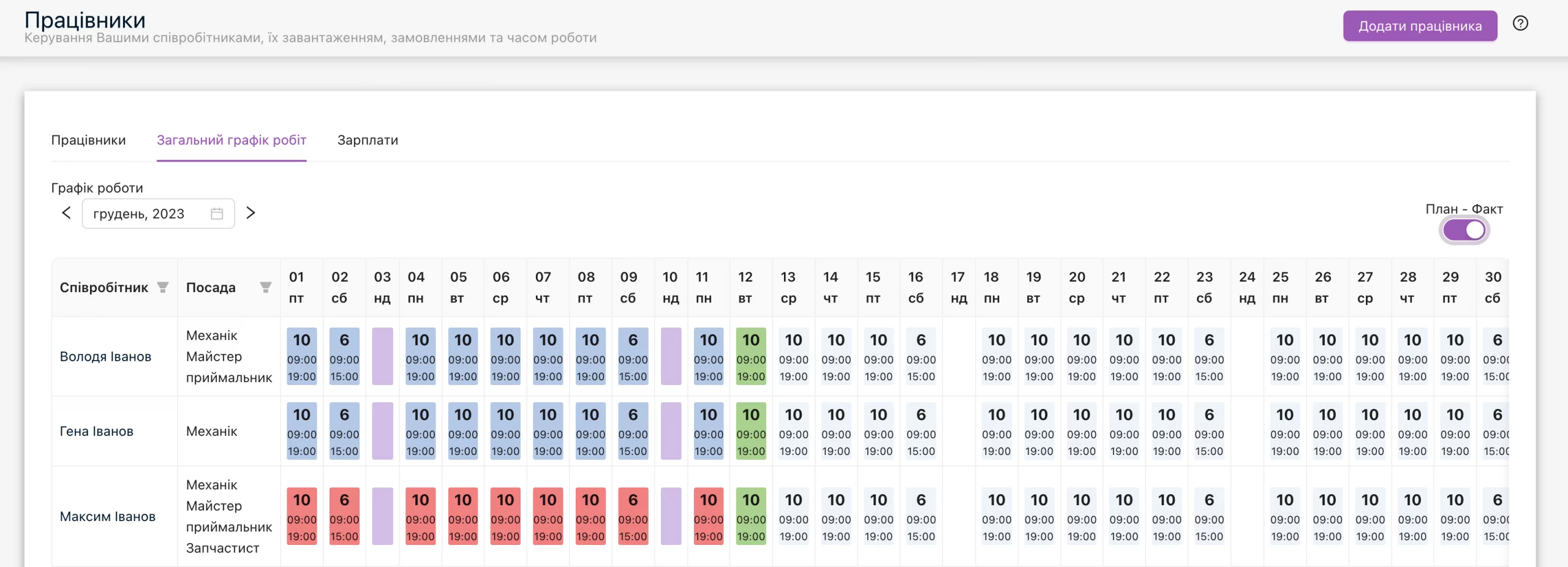Viewport: 1568px width, 567px height.
Task: Select Володя's green shift on day 12
Action: point(751,356)
